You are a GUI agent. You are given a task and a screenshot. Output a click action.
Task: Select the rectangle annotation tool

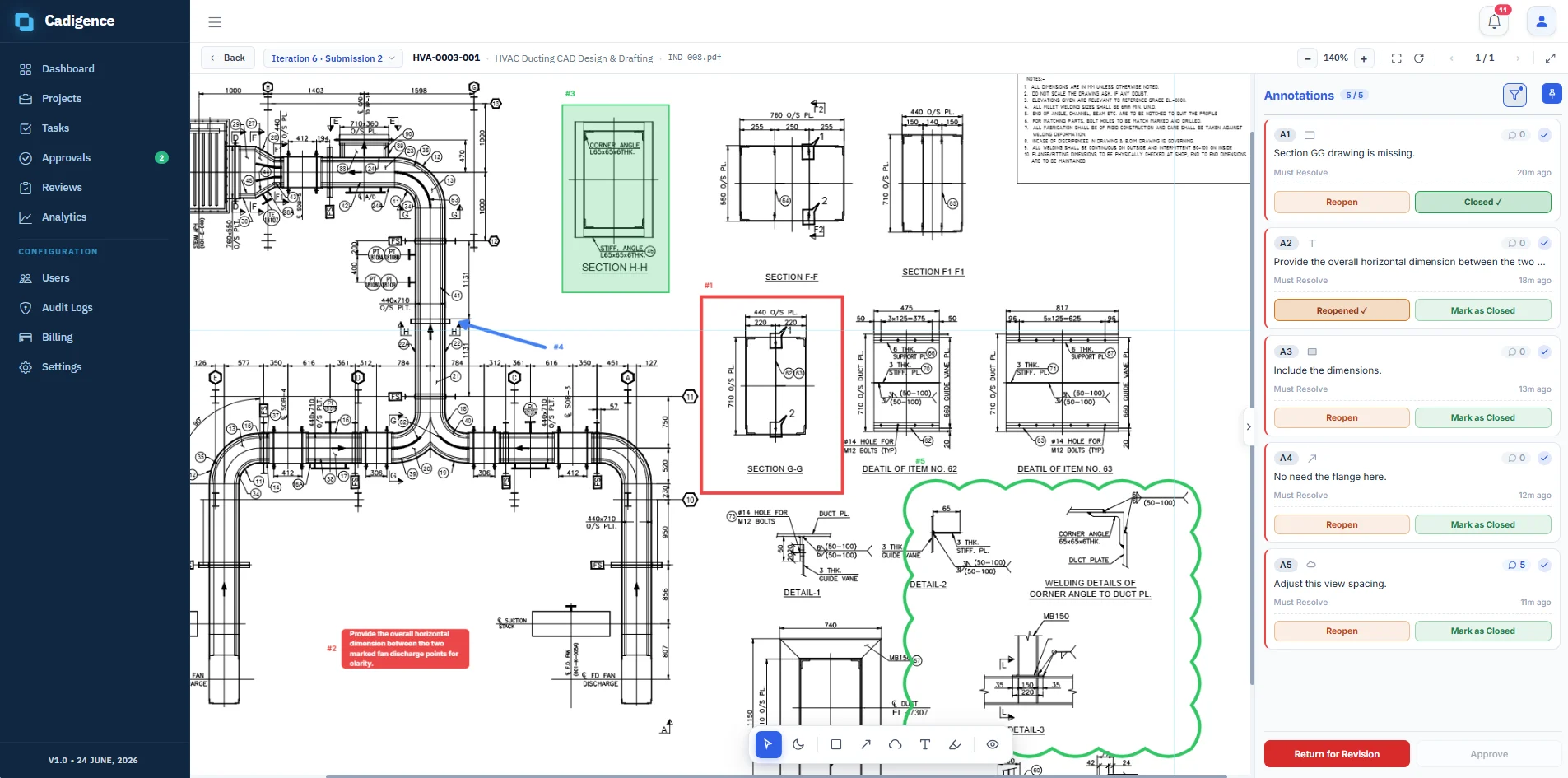[x=836, y=744]
